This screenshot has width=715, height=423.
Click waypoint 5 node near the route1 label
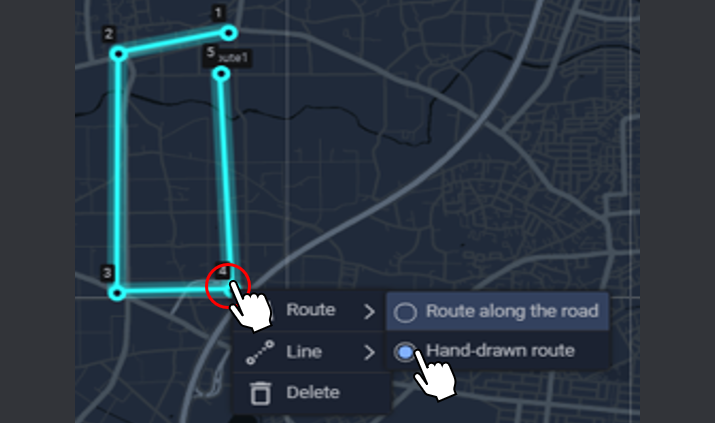pos(221,73)
